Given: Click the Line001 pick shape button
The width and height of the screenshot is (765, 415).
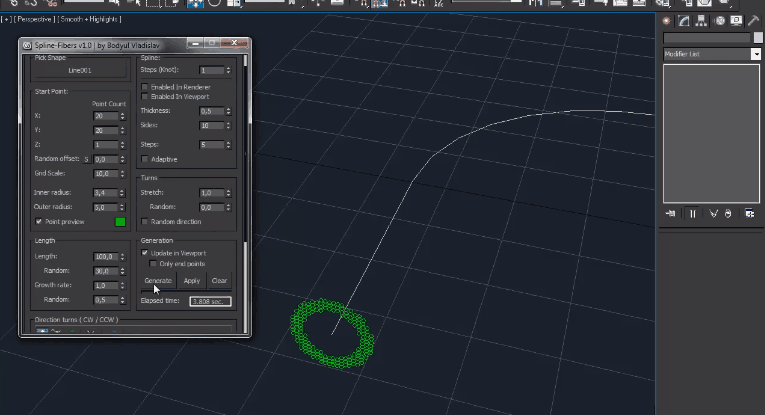Looking at the screenshot, I should (80, 71).
